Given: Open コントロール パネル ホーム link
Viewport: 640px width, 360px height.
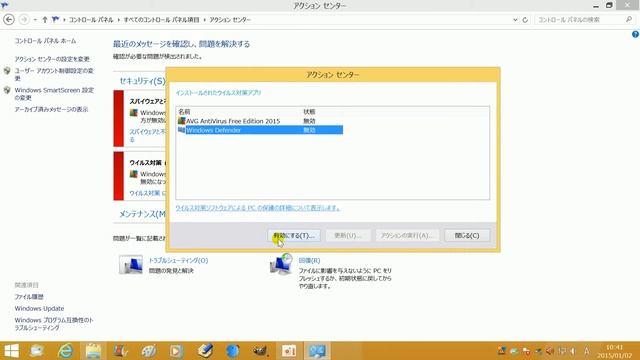Looking at the screenshot, I should pos(45,41).
